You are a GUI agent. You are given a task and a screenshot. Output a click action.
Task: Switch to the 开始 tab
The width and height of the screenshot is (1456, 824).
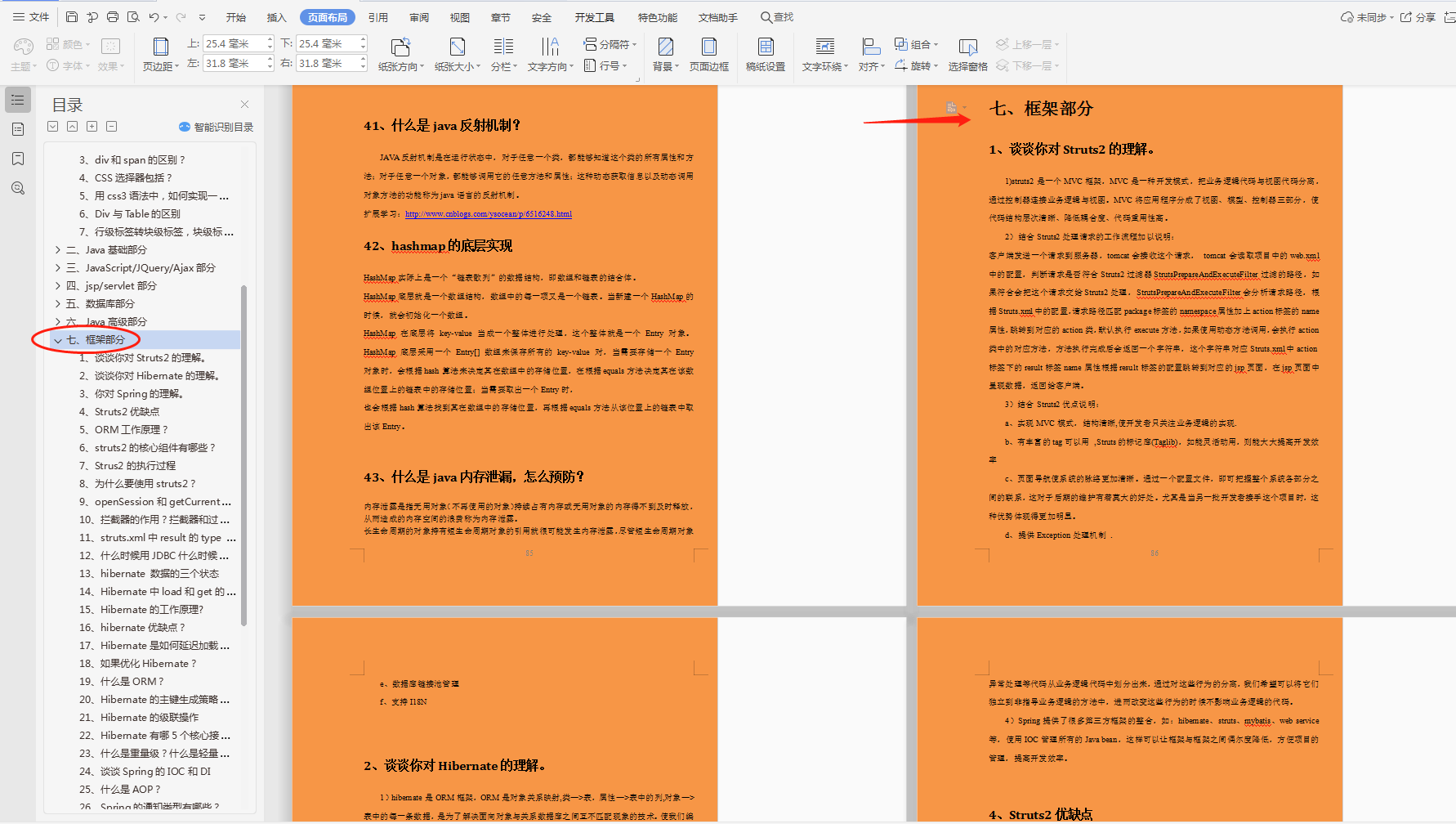tap(236, 17)
